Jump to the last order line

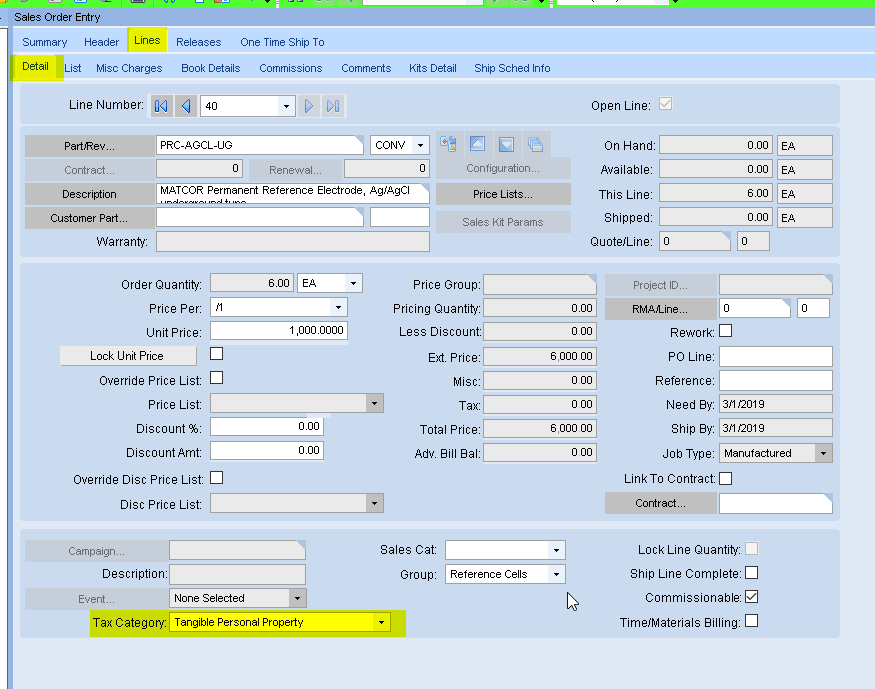pos(333,106)
